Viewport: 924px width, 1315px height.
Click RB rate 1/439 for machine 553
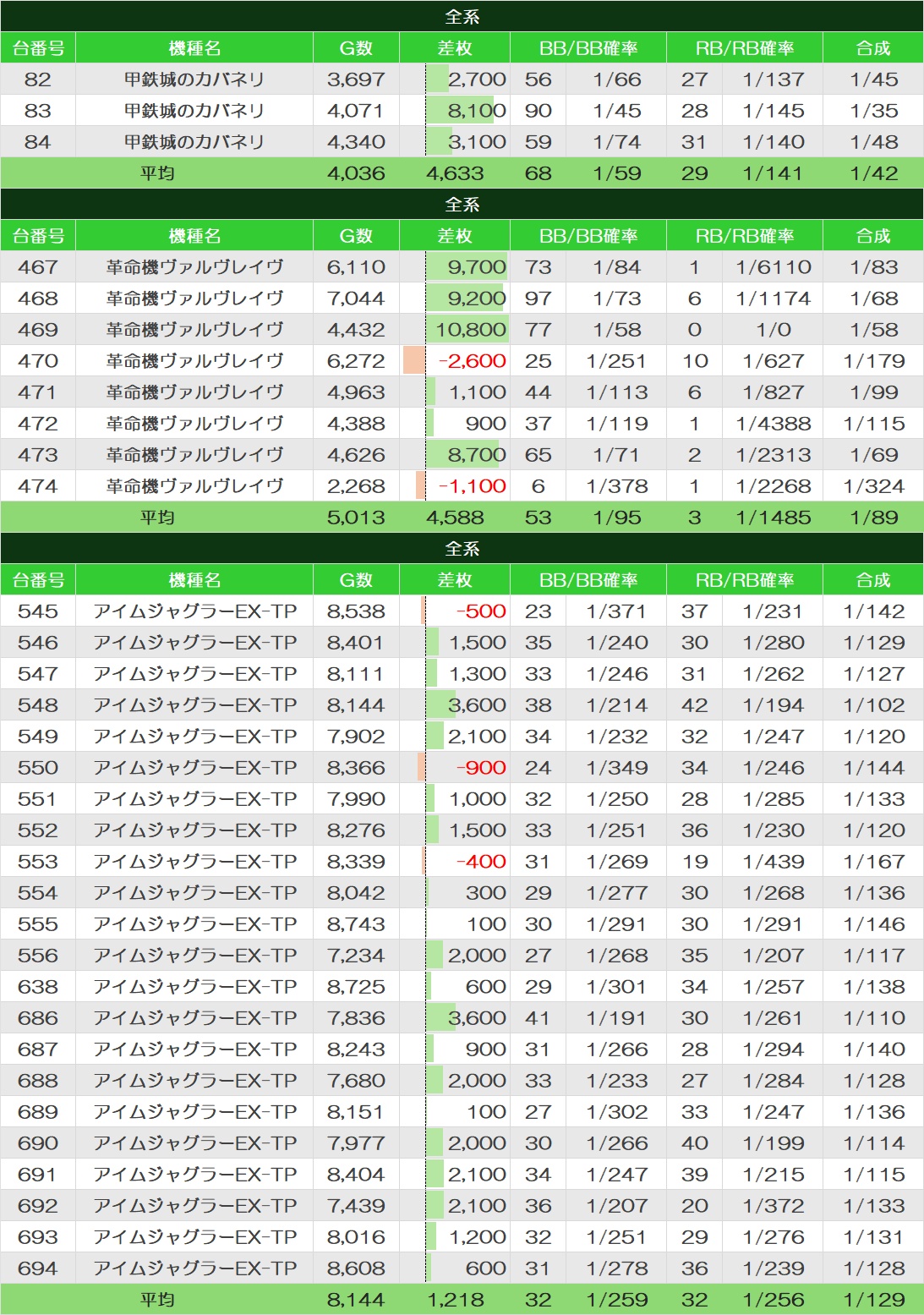click(774, 862)
